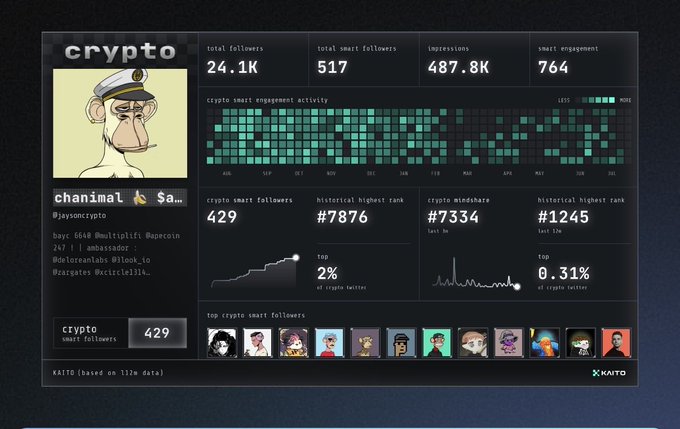This screenshot has height=429, width=680.
Task: Select the black-and-white manga follower avatar
Action: (222, 343)
